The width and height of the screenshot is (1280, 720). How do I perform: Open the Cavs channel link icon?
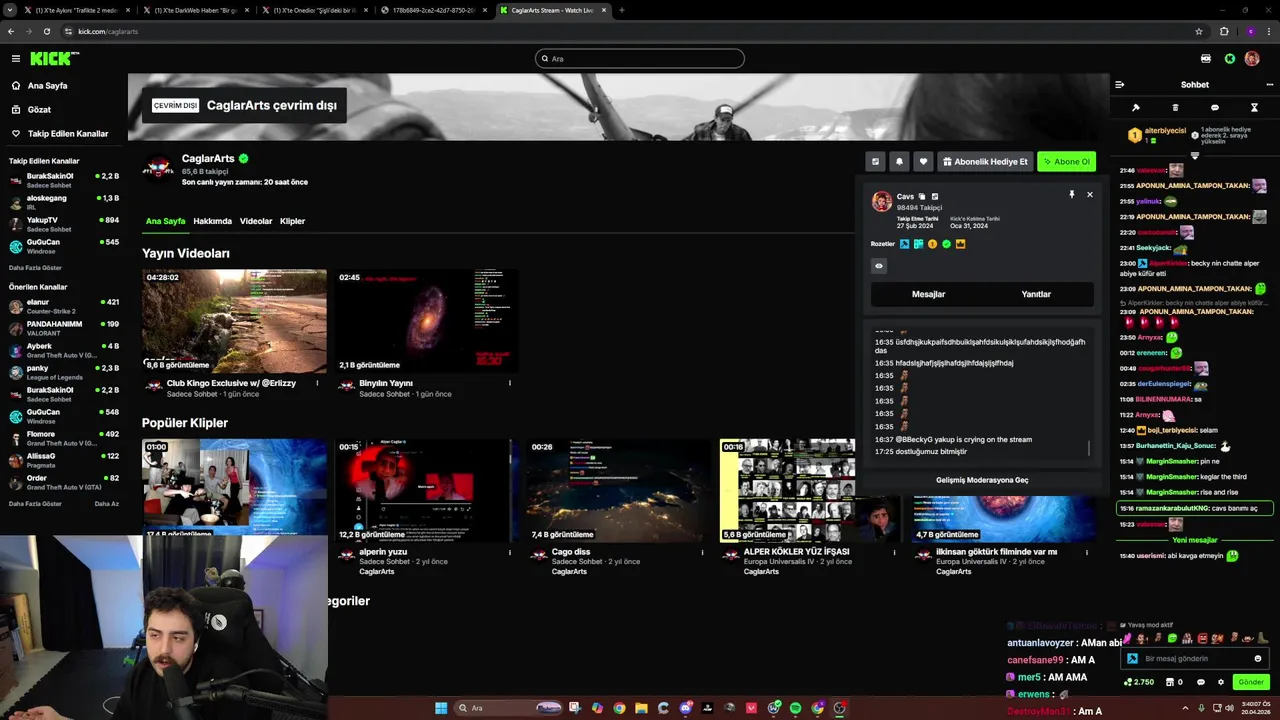tap(935, 196)
